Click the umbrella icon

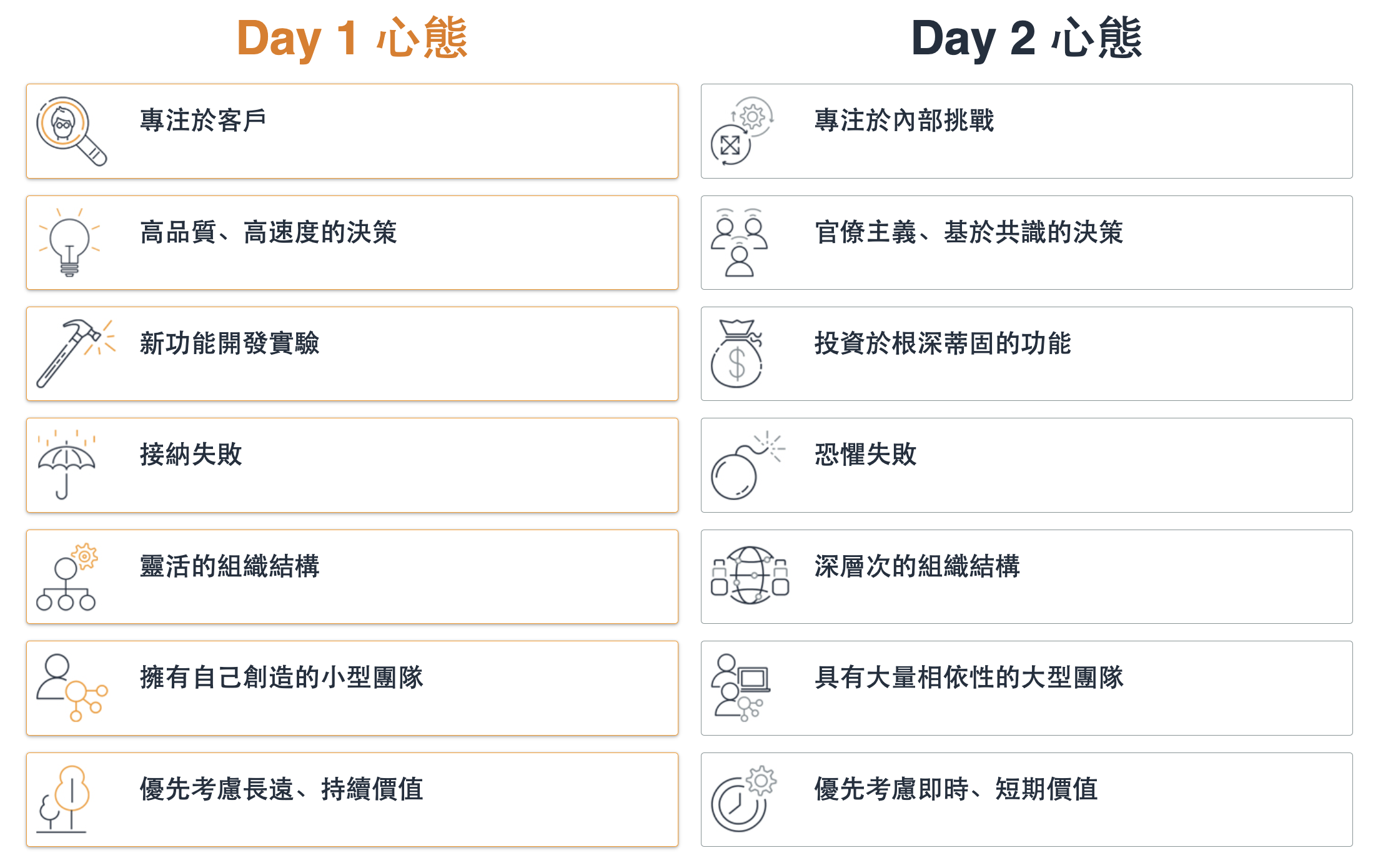(x=66, y=465)
